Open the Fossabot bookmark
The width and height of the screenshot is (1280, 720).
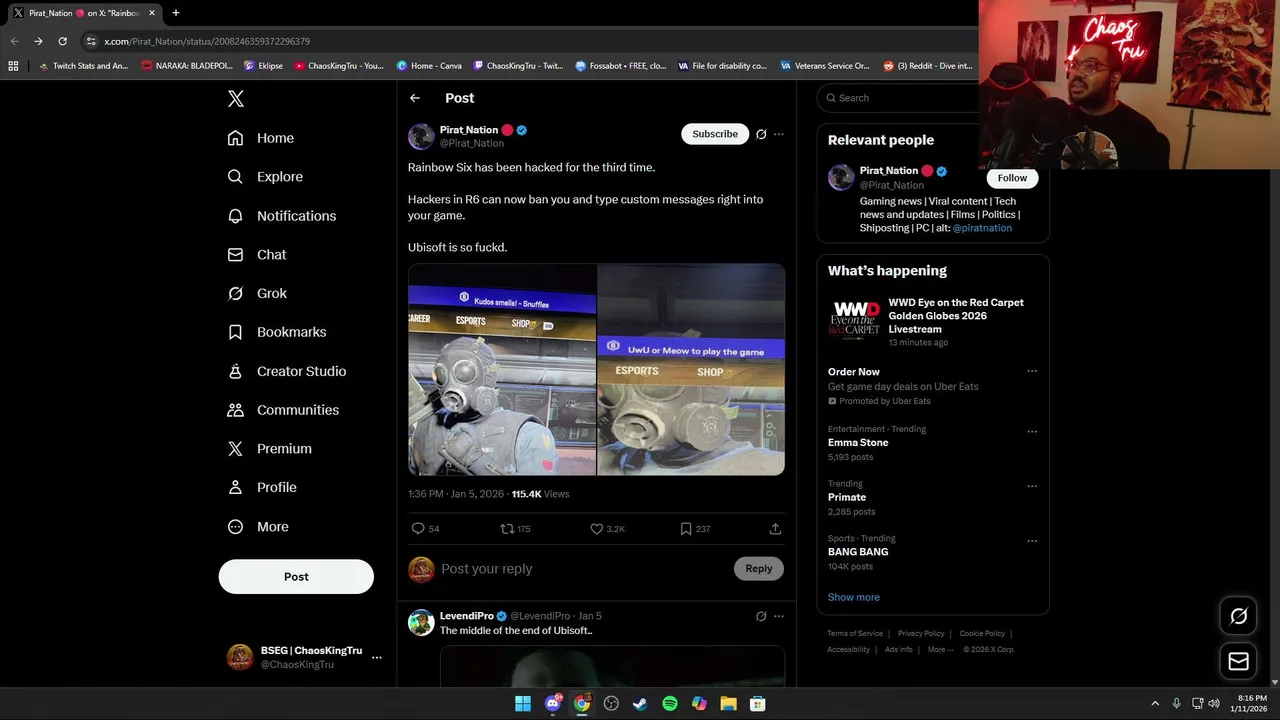620,66
